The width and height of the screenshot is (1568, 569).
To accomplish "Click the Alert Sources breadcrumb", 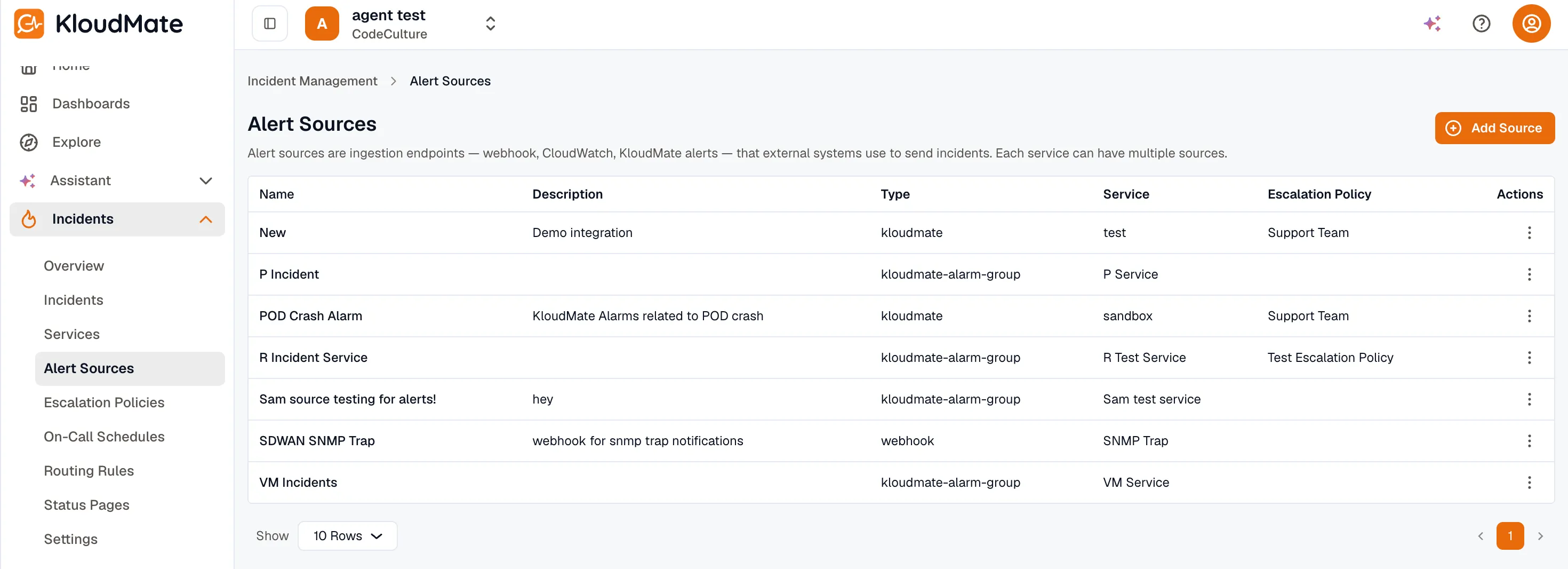I will coord(450,81).
